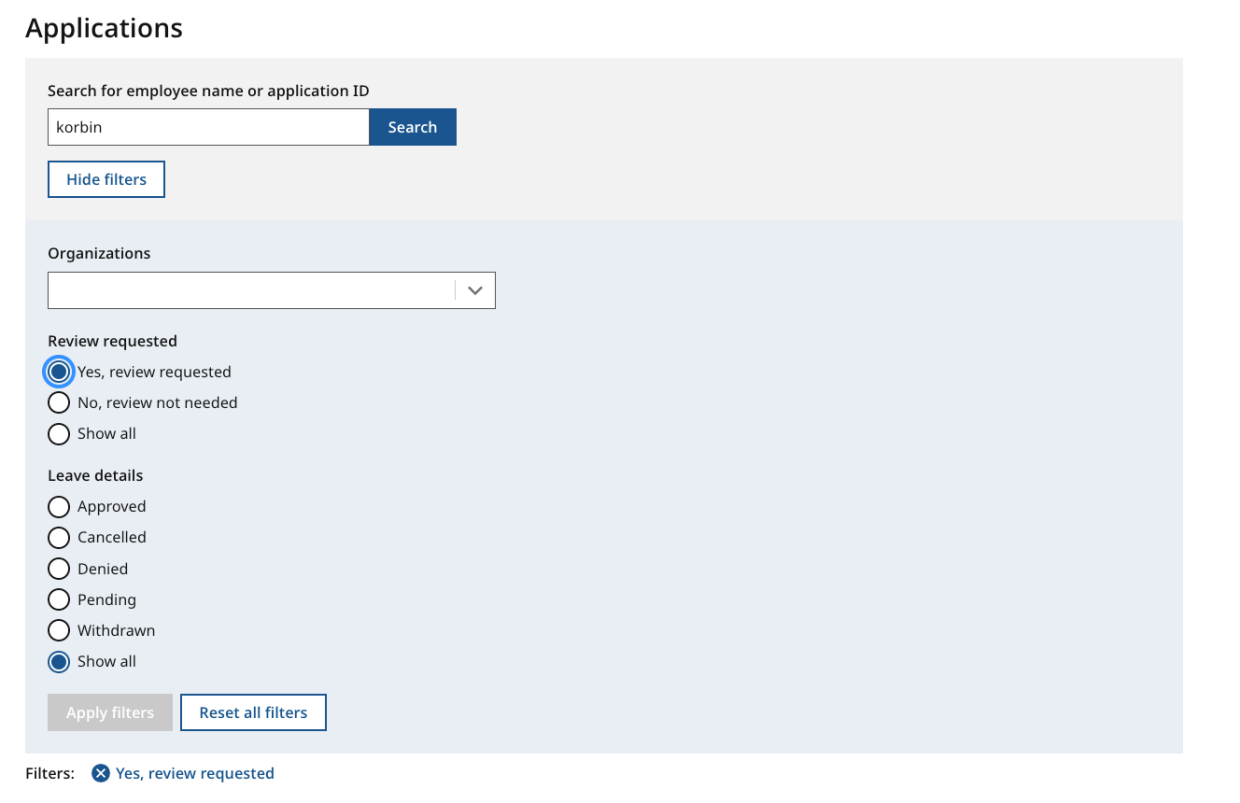The width and height of the screenshot is (1240, 803).
Task: Collapse the panel with Hide filters
Action: tap(106, 180)
